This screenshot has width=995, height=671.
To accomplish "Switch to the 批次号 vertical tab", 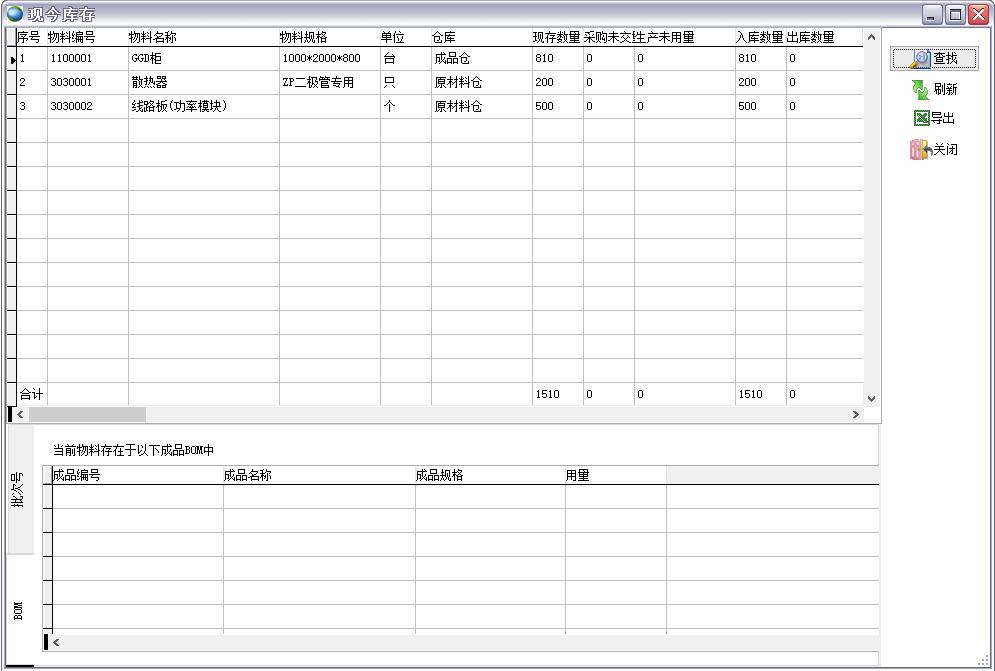I will 19,489.
